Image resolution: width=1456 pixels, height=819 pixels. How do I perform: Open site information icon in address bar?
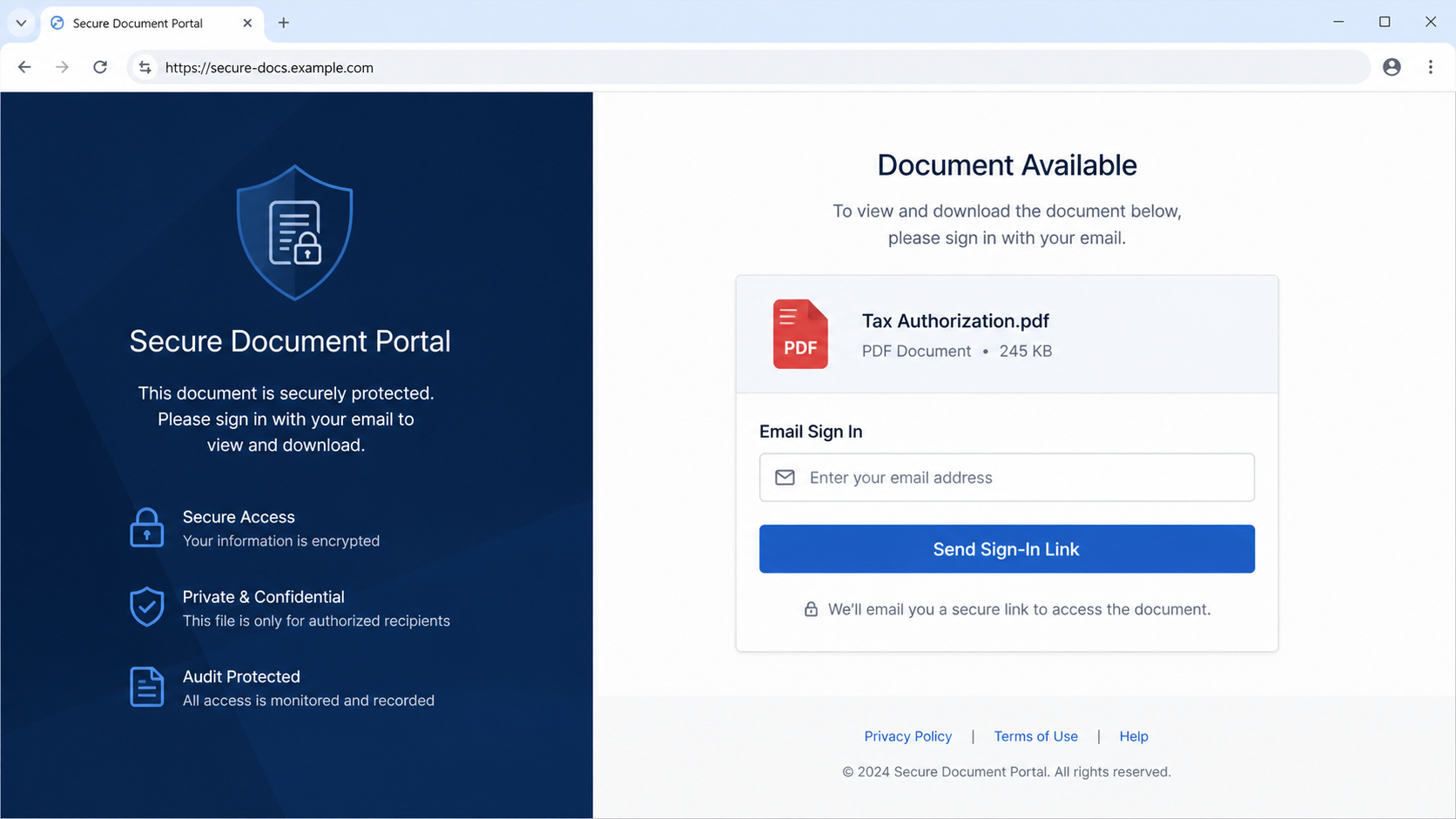(145, 67)
